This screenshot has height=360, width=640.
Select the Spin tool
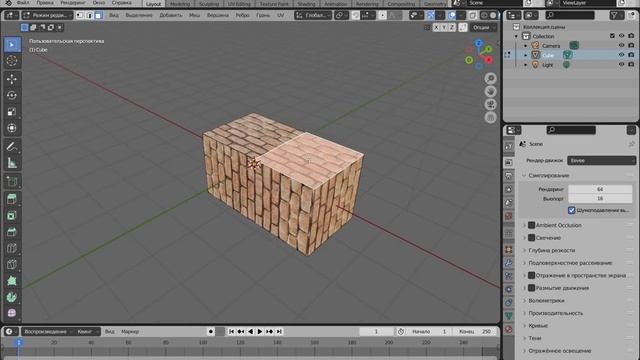tap(12, 297)
